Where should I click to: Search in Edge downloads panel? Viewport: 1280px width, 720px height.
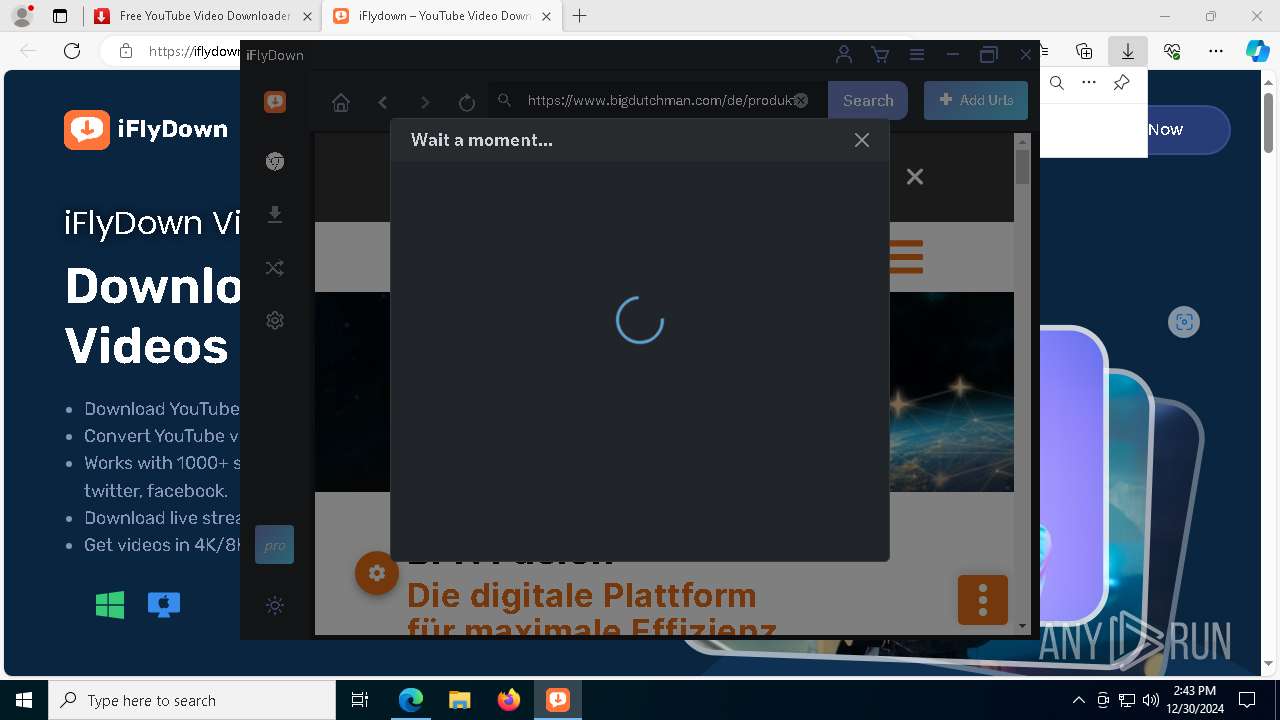[1057, 83]
